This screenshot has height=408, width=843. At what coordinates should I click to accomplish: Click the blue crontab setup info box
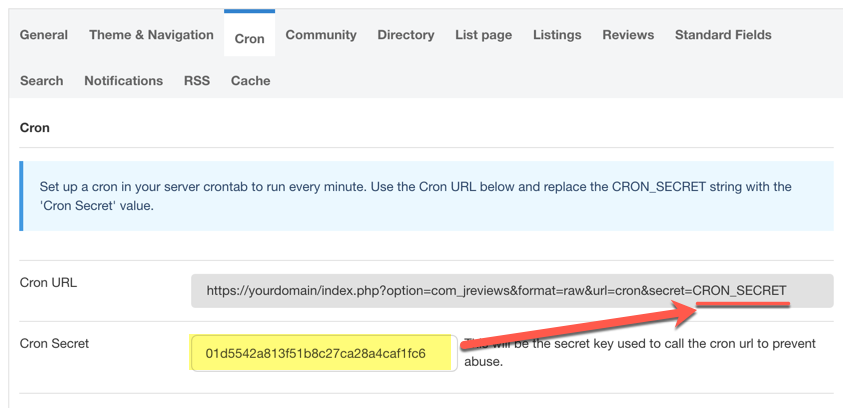pos(426,196)
